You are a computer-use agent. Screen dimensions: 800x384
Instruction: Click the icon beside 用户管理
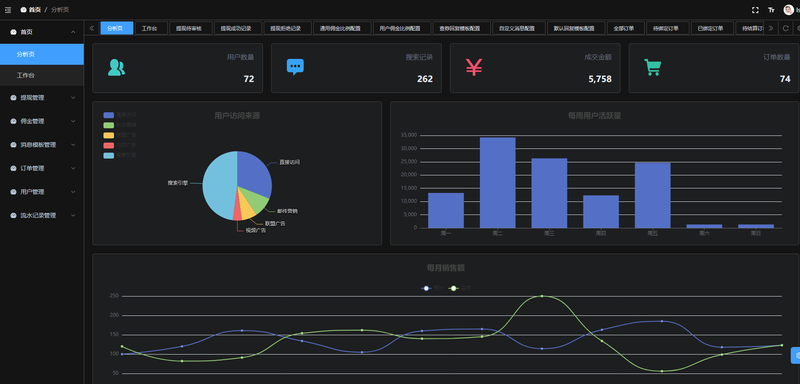click(x=13, y=192)
